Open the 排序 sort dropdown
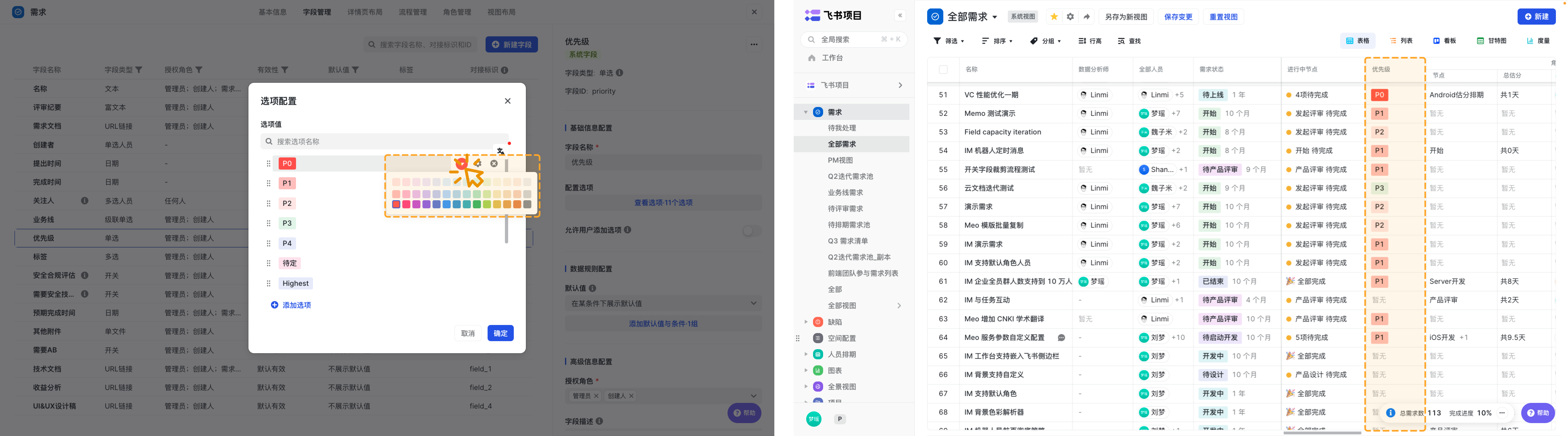 [x=997, y=41]
